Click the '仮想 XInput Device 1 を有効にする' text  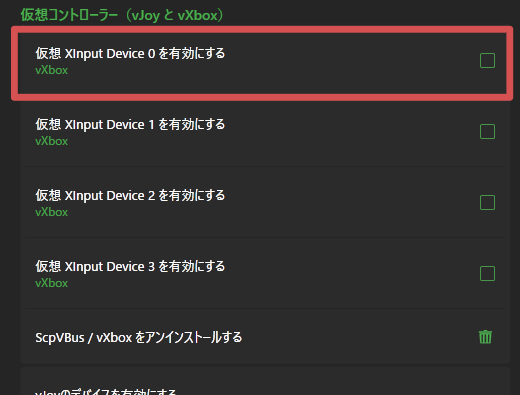(130, 124)
